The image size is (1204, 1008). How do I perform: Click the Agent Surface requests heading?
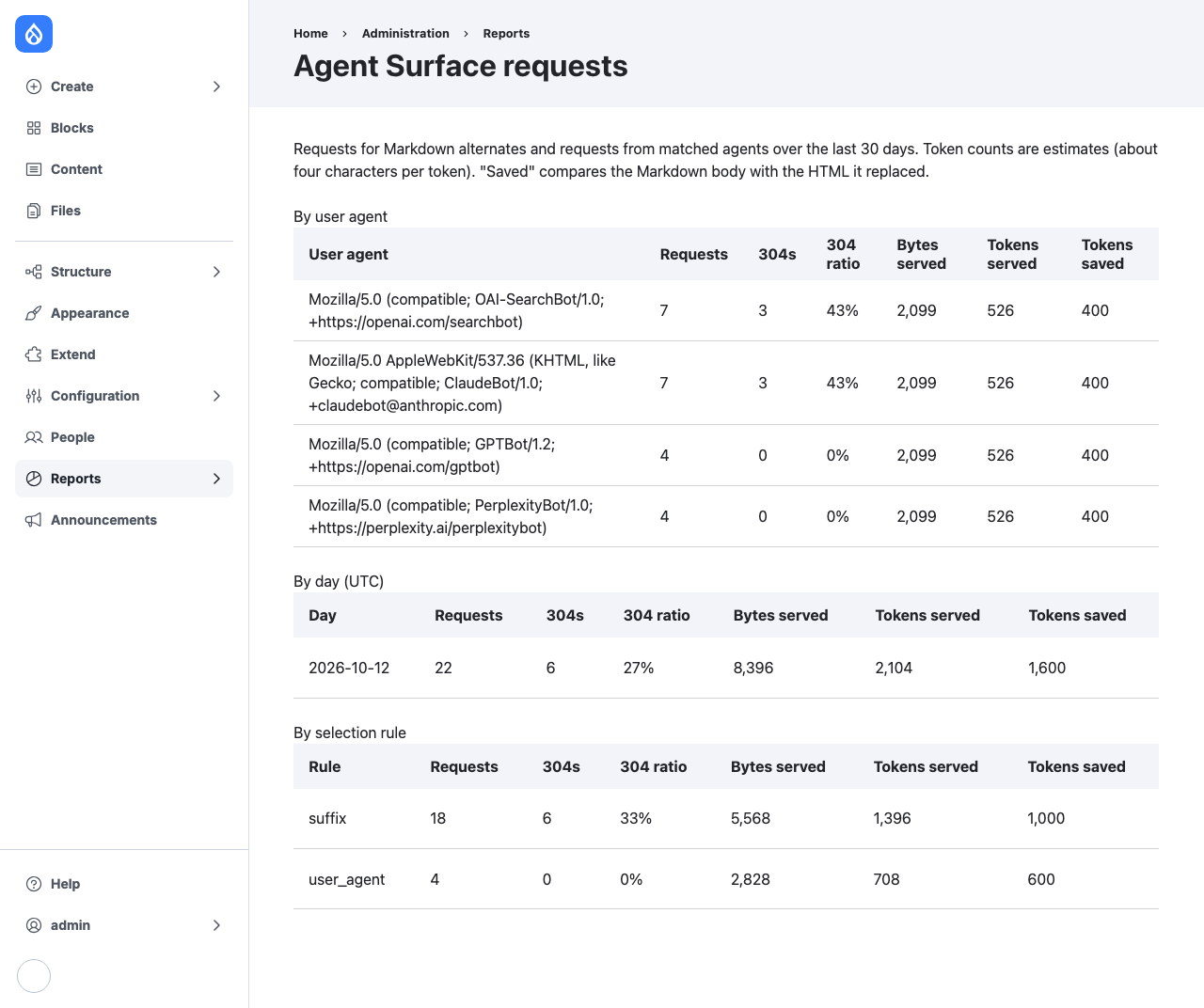point(461,66)
